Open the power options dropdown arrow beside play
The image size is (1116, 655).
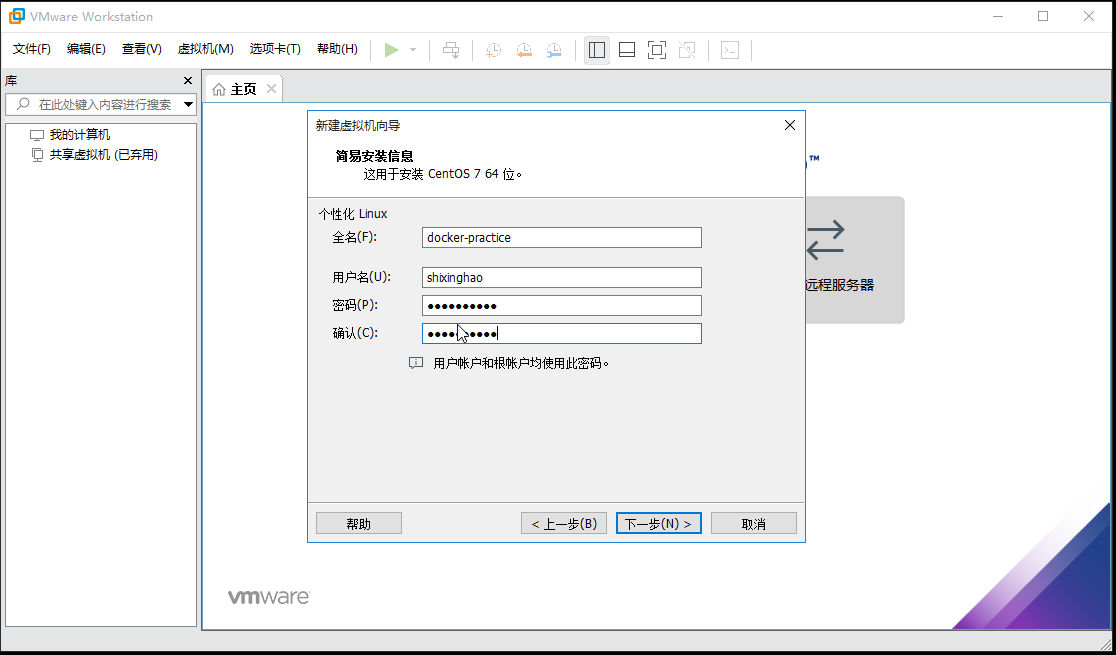click(413, 50)
